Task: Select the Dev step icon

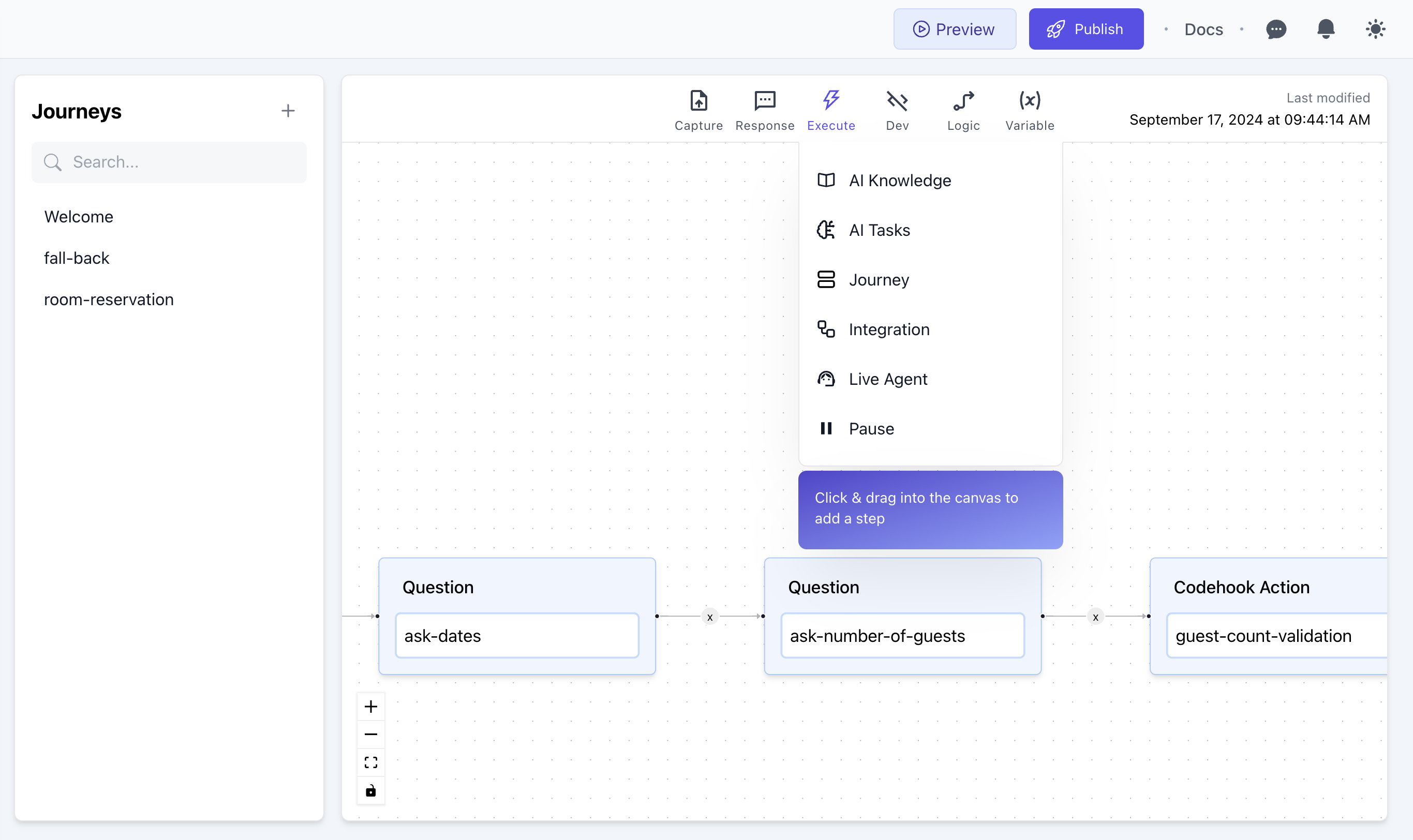Action: [897, 109]
